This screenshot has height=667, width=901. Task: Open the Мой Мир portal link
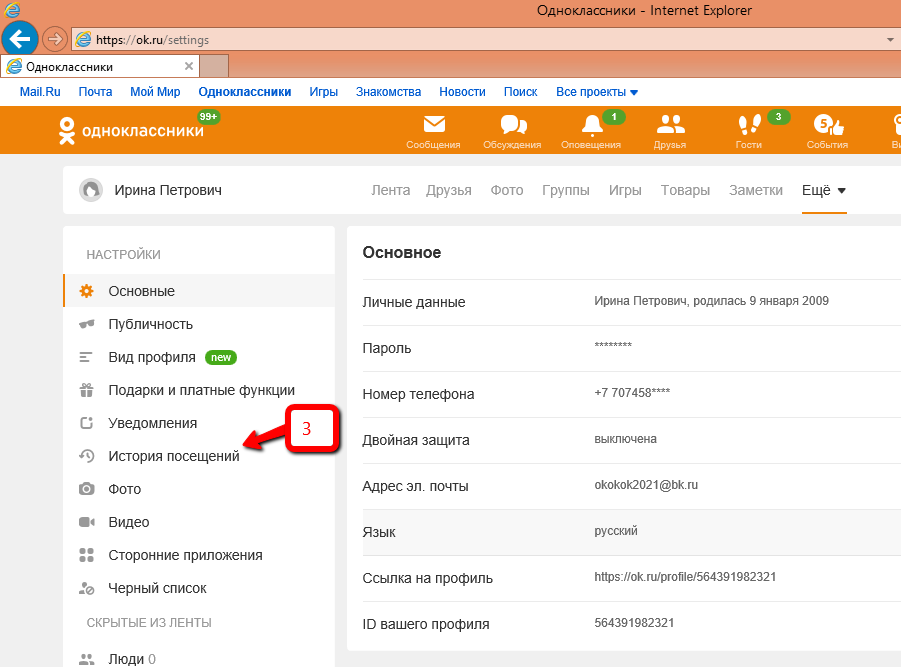click(155, 92)
